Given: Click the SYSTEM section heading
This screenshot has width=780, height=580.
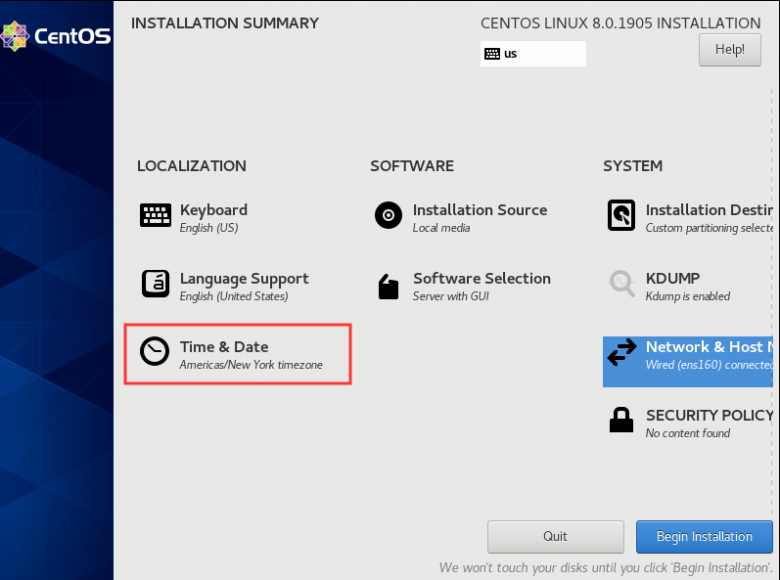Looking at the screenshot, I should pyautogui.click(x=633, y=166).
